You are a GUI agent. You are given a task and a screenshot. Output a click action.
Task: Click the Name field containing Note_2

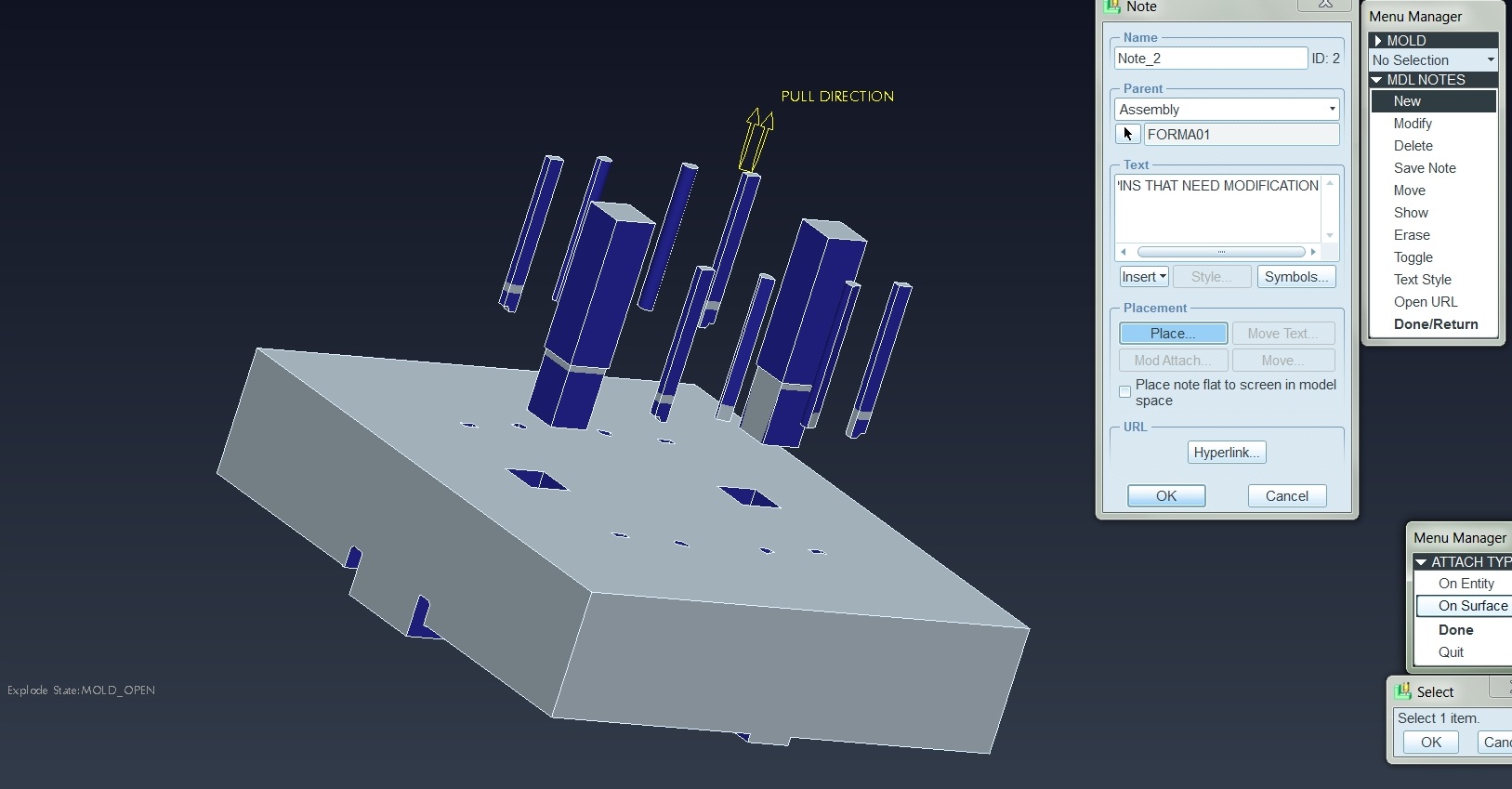point(1211,59)
